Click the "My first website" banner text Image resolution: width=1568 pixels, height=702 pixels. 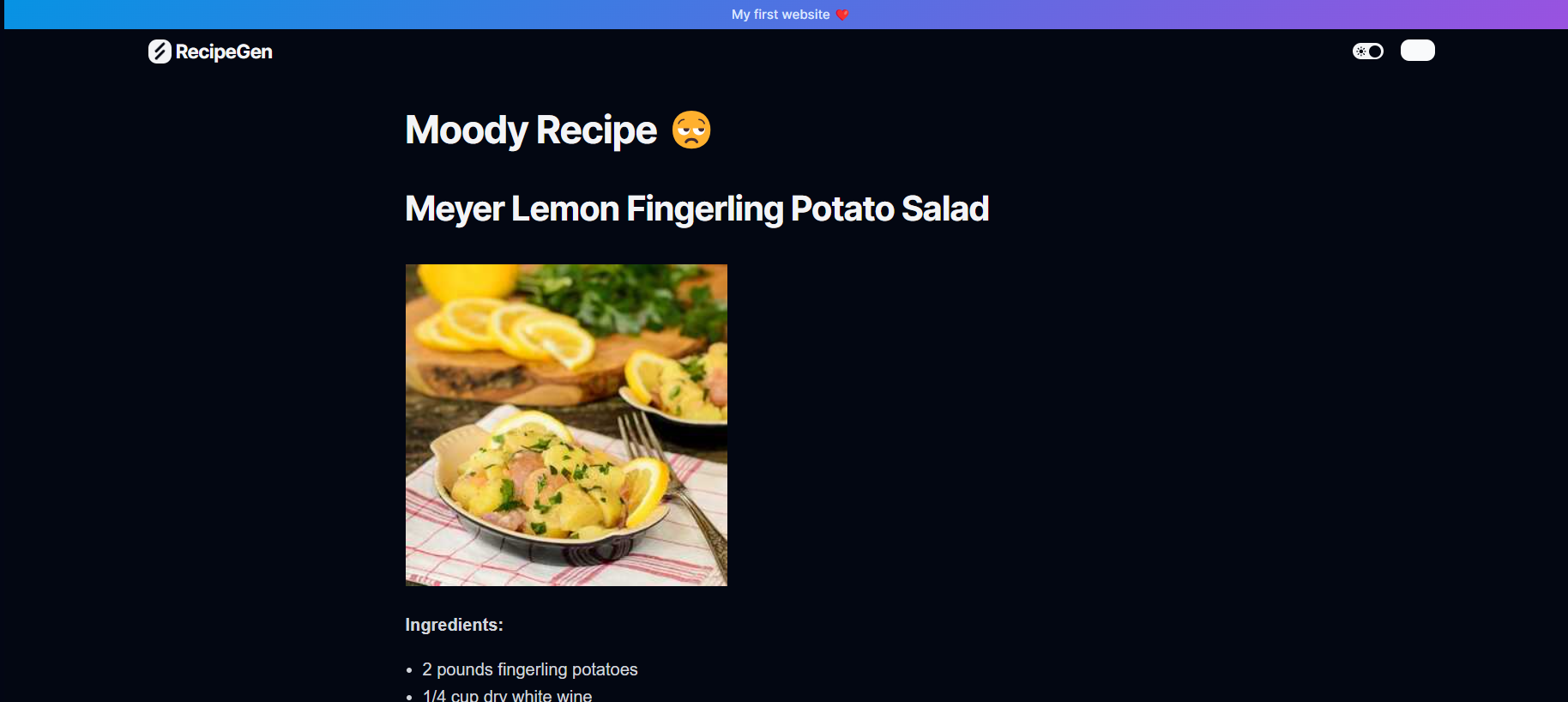click(x=781, y=15)
